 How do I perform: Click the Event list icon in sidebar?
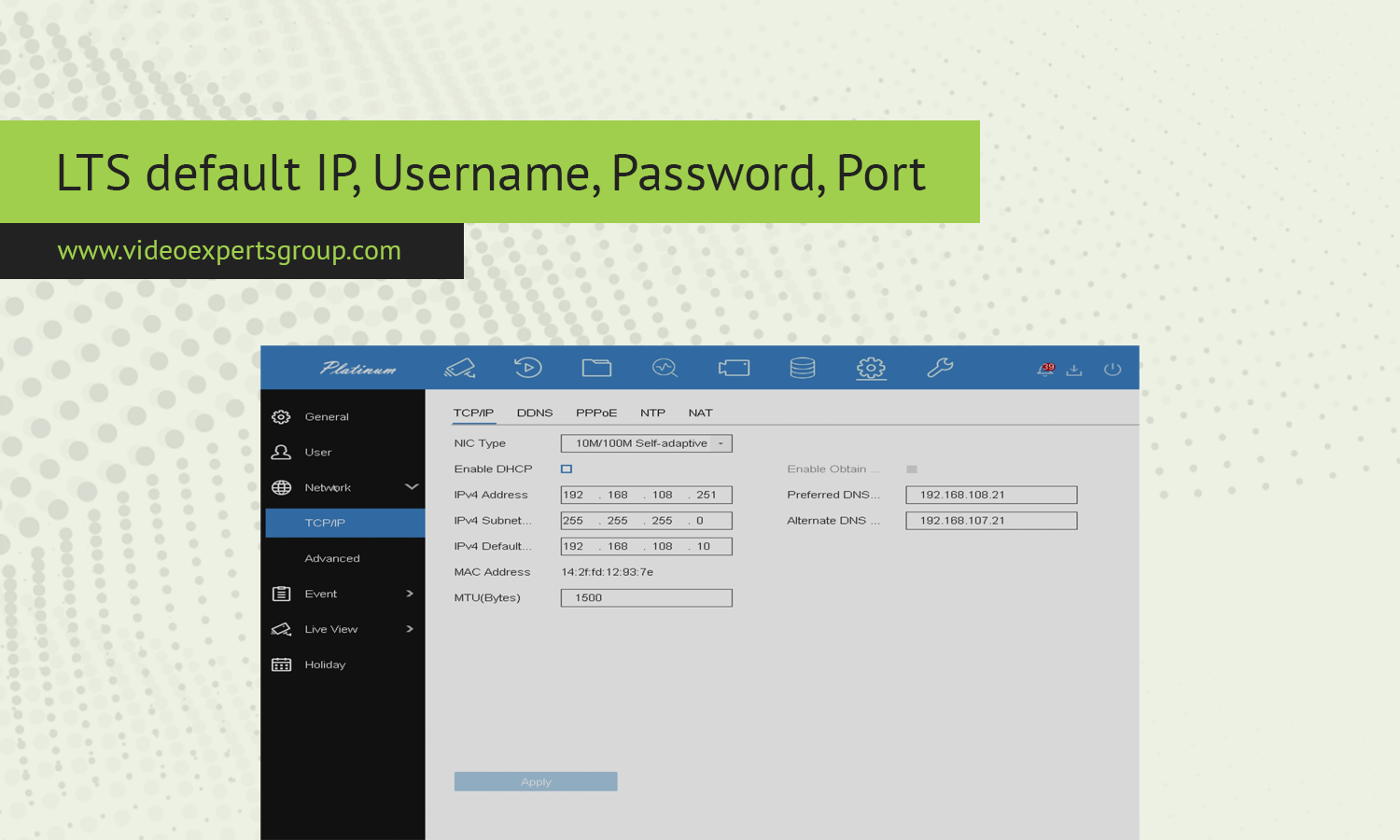coord(281,594)
